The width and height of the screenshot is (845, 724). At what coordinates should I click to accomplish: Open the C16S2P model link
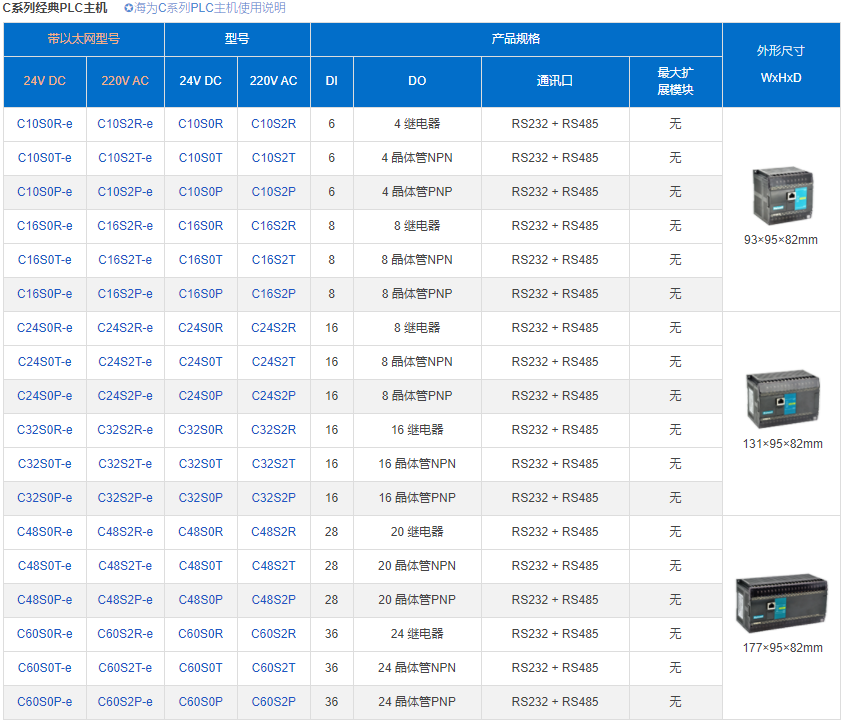(273, 294)
